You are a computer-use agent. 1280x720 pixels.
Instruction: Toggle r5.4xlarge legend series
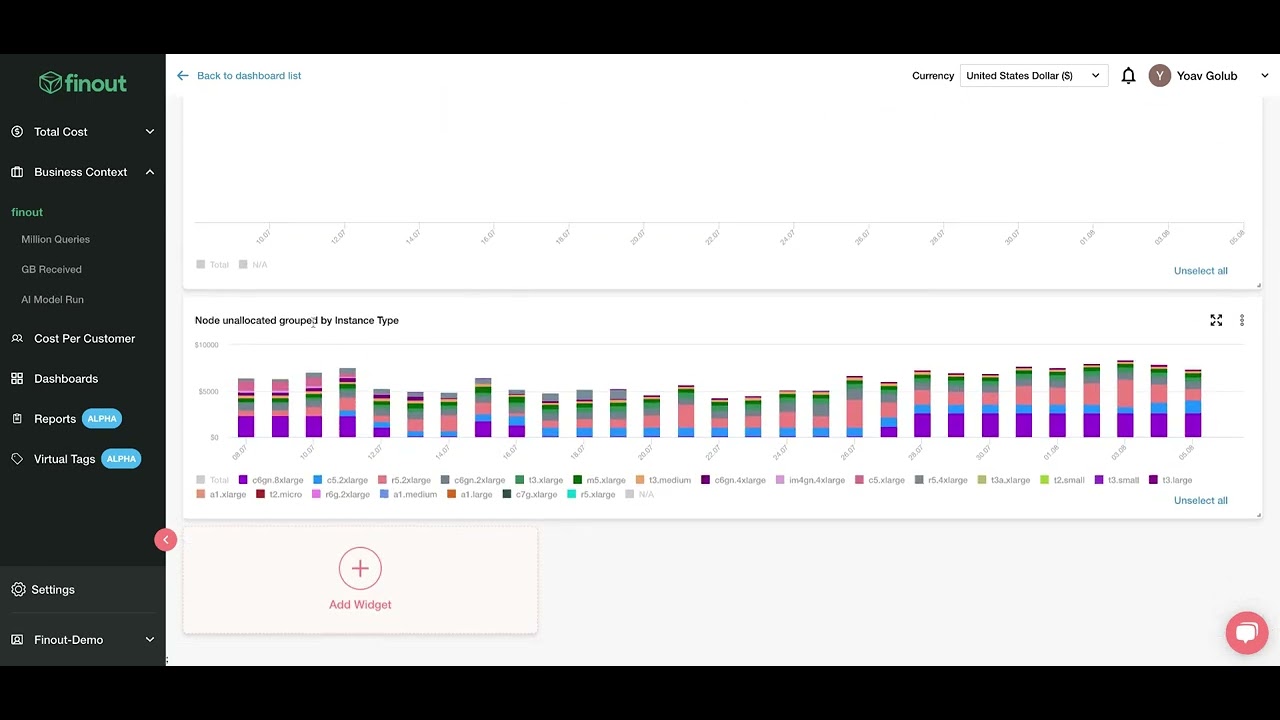941,480
